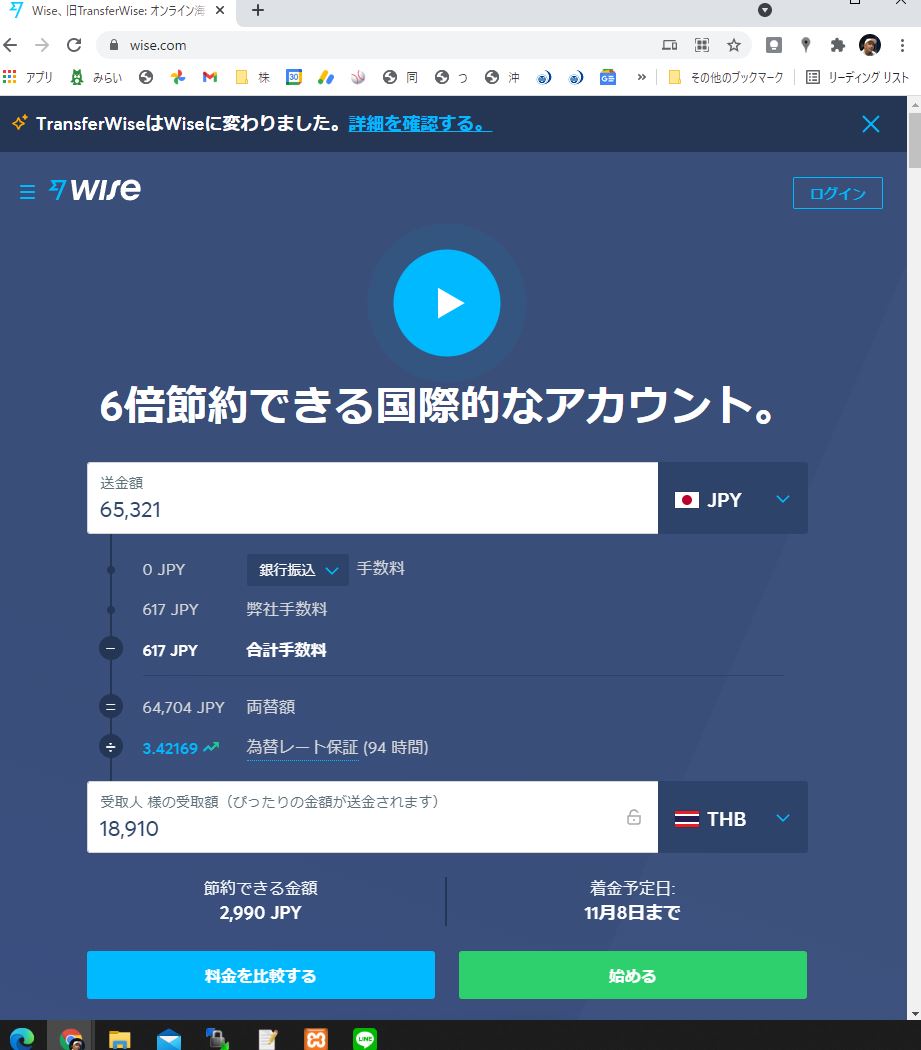
Task: Open the 為替レート保証 link
Action: pos(303,747)
